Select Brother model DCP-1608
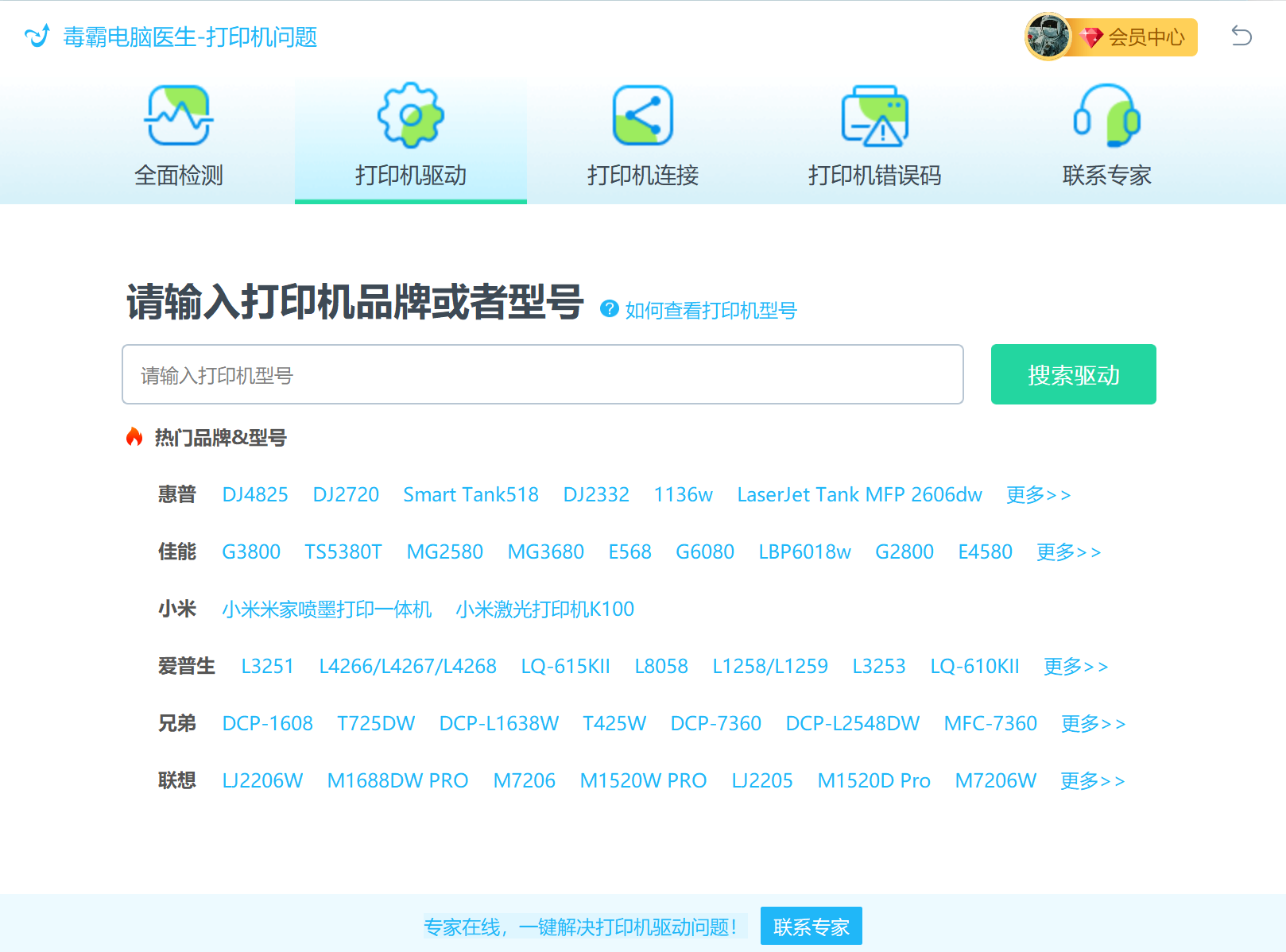This screenshot has height=952, width=1286. tap(267, 723)
